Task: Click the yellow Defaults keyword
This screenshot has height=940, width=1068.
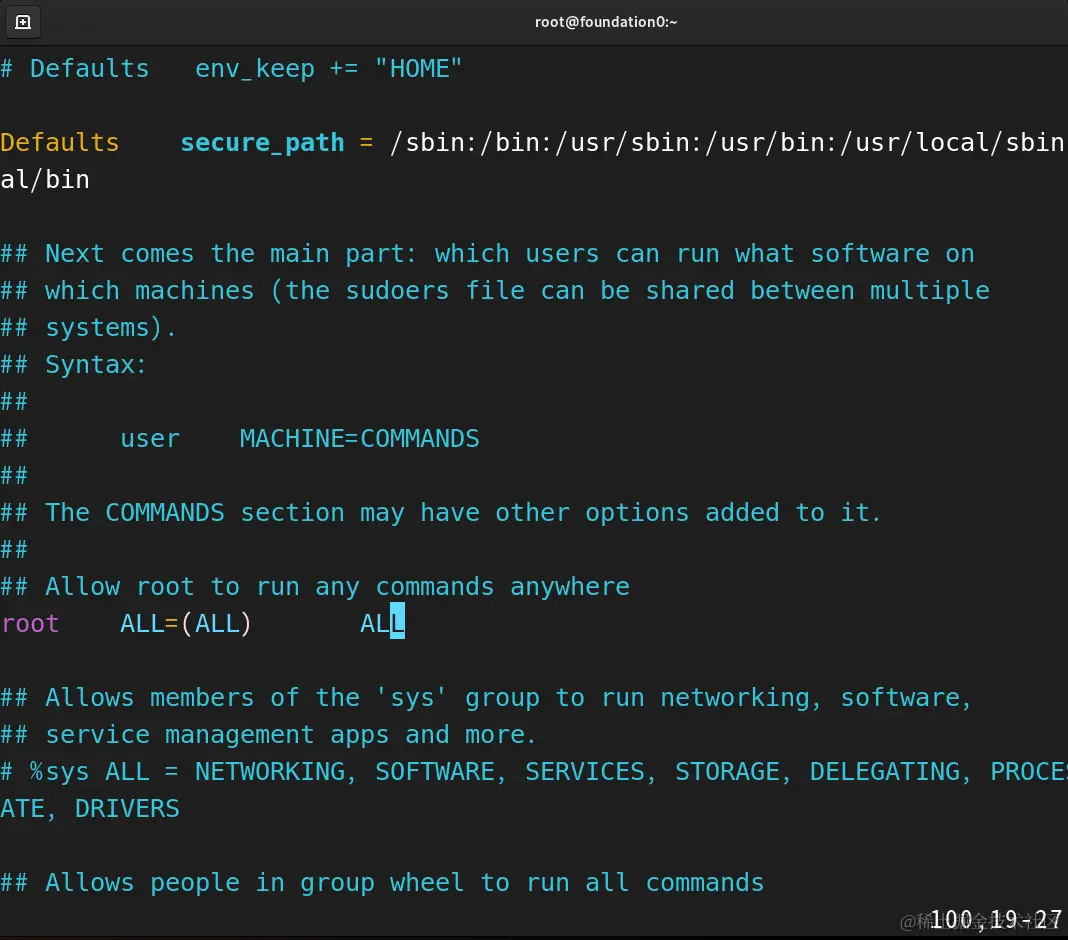Action: tap(60, 142)
